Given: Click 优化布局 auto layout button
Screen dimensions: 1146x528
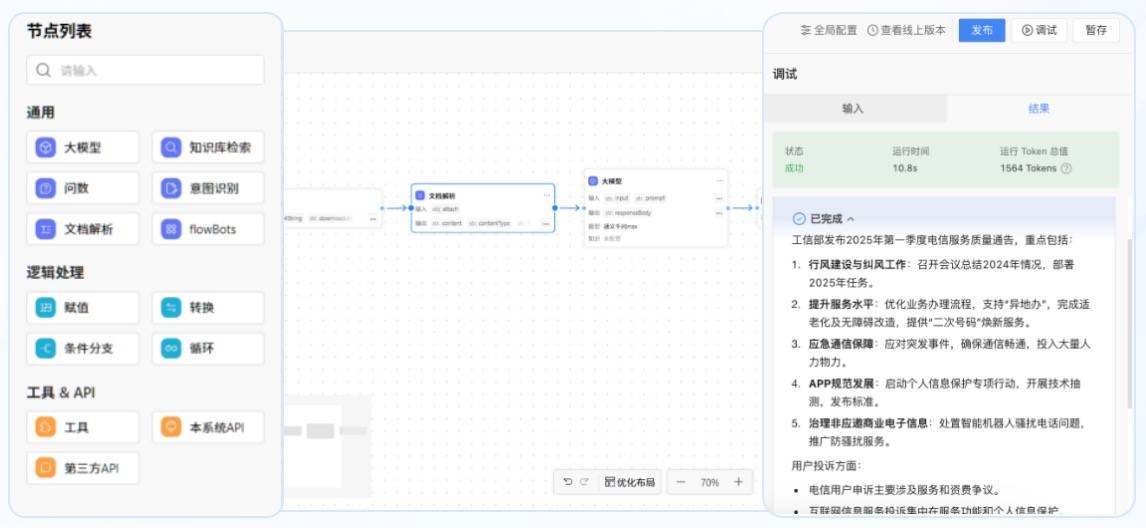Looking at the screenshot, I should 629,482.
